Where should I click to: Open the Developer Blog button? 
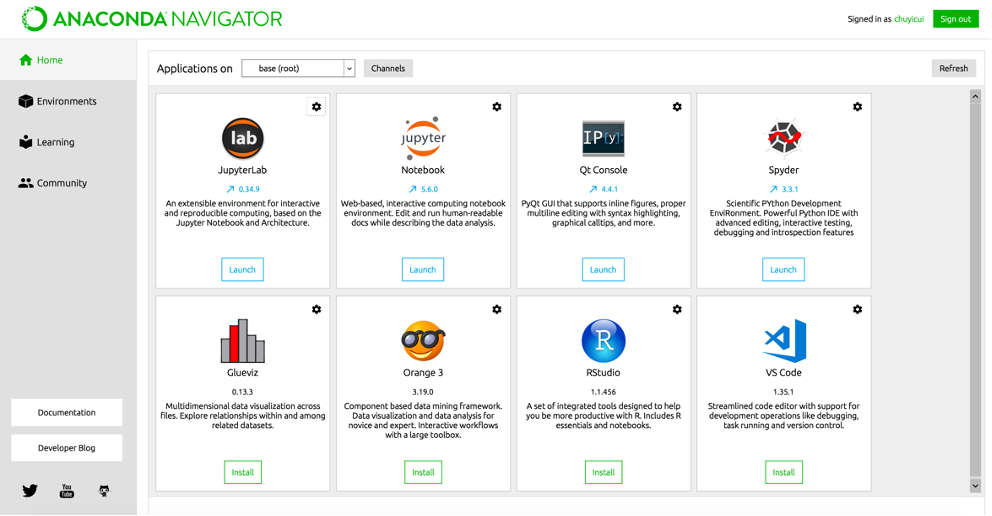(x=66, y=448)
